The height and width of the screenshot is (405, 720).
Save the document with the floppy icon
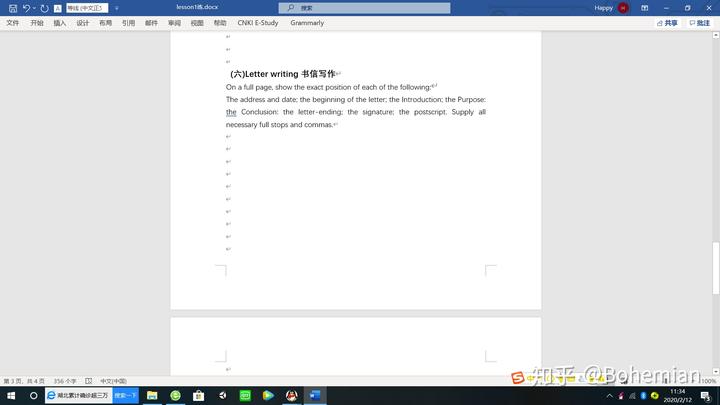[x=13, y=8]
